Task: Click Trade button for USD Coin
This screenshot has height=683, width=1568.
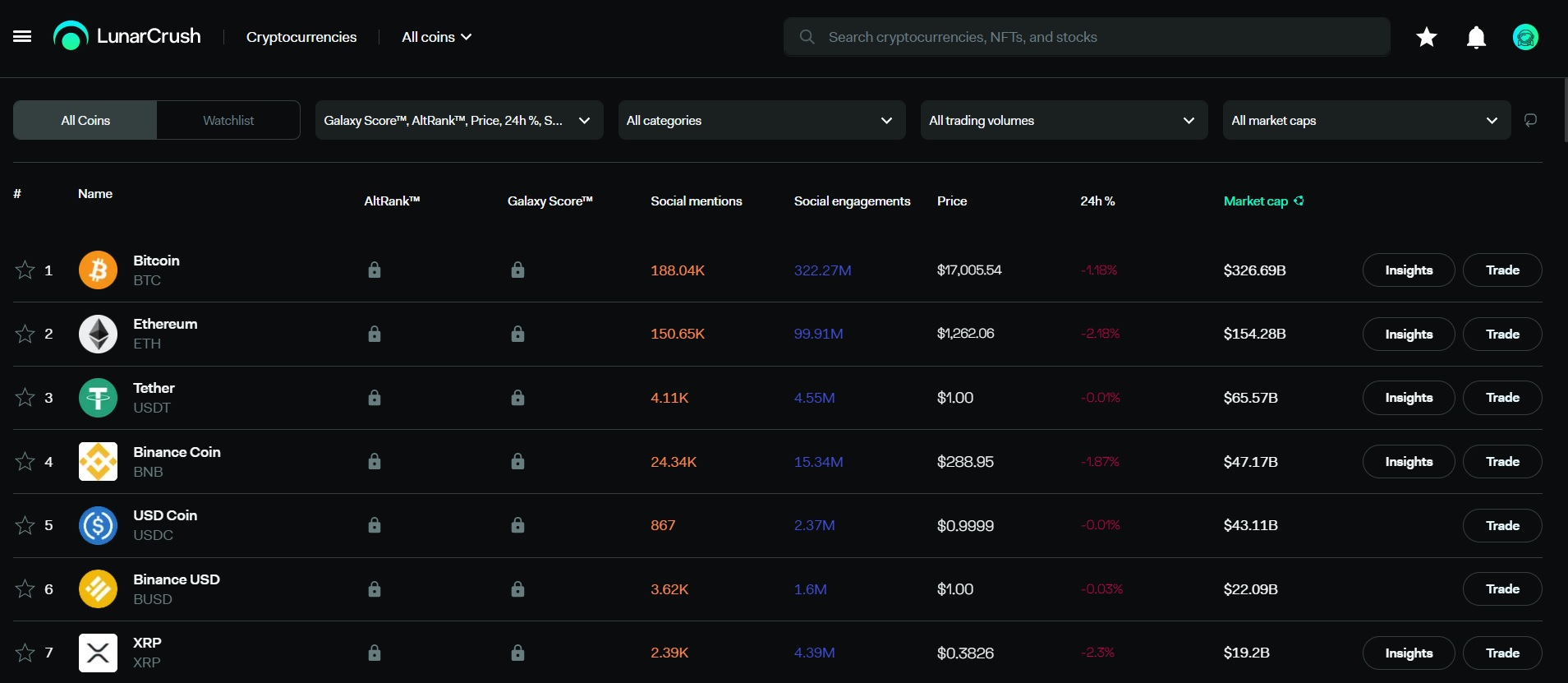Action: point(1502,525)
